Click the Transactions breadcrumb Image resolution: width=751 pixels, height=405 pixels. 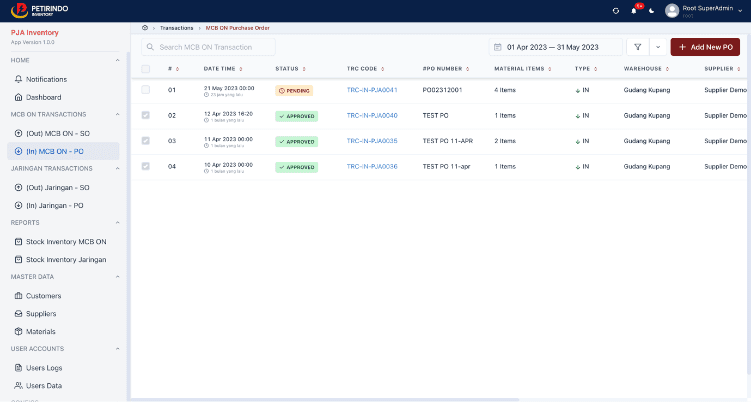click(177, 28)
